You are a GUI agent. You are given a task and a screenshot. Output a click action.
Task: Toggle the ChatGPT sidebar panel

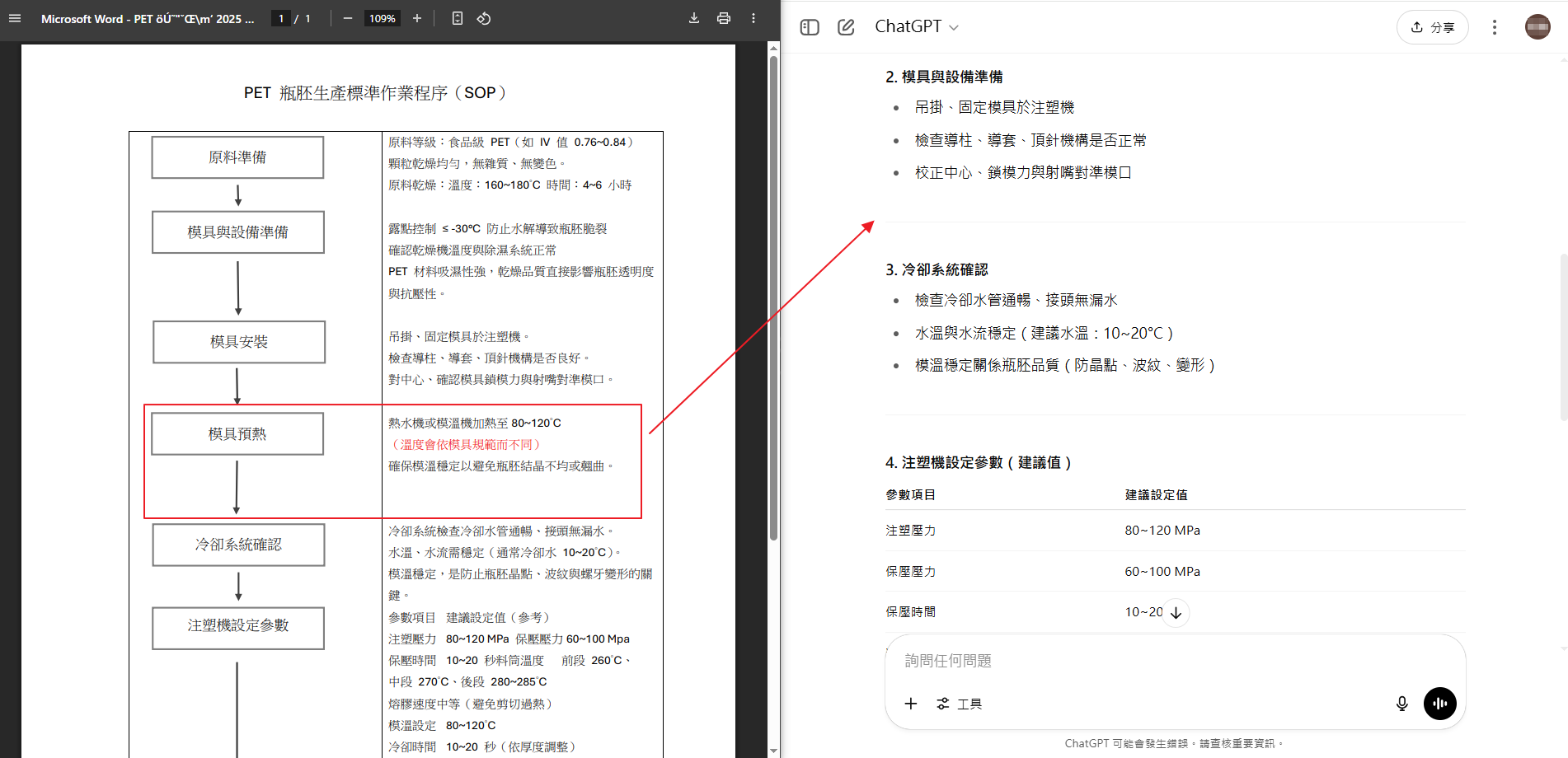pos(810,27)
